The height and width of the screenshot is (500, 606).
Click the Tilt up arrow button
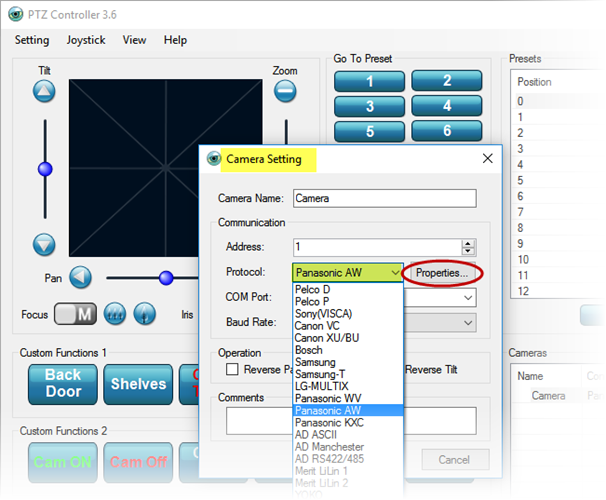[44, 91]
